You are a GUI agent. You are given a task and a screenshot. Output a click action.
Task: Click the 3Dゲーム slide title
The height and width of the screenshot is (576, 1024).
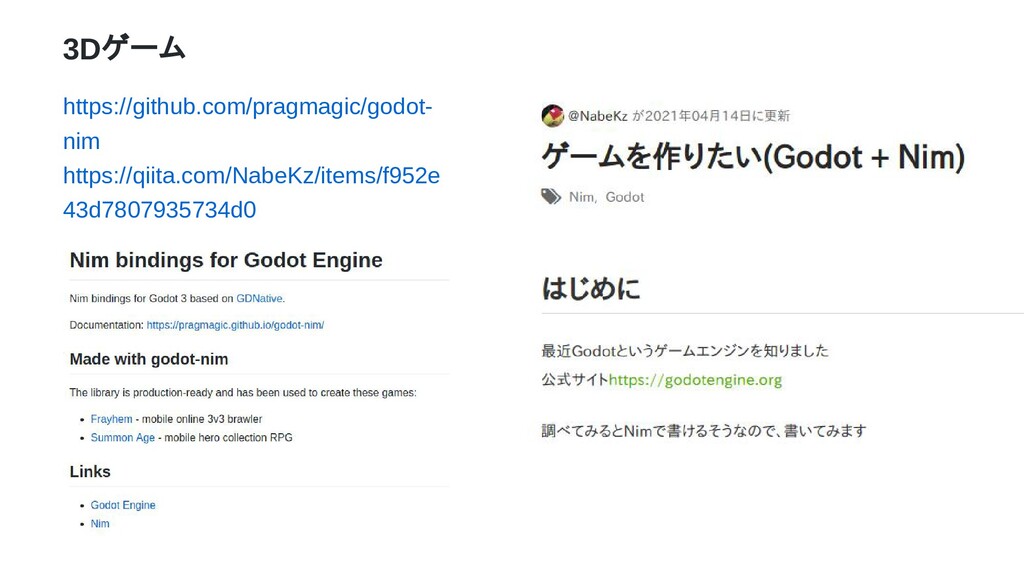tap(124, 48)
